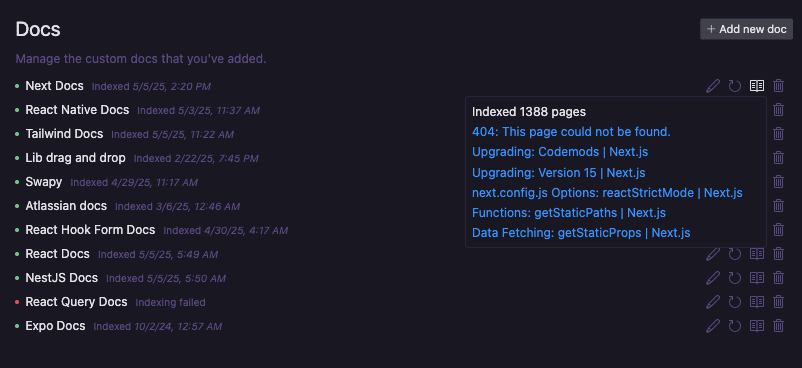Click 'Manage the custom docs that you've added.' text

(x=141, y=59)
